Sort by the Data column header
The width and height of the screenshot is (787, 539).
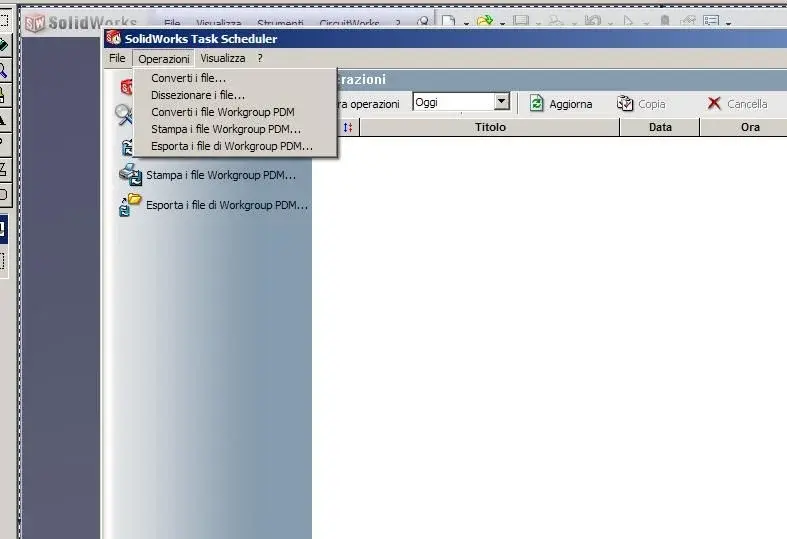click(660, 127)
